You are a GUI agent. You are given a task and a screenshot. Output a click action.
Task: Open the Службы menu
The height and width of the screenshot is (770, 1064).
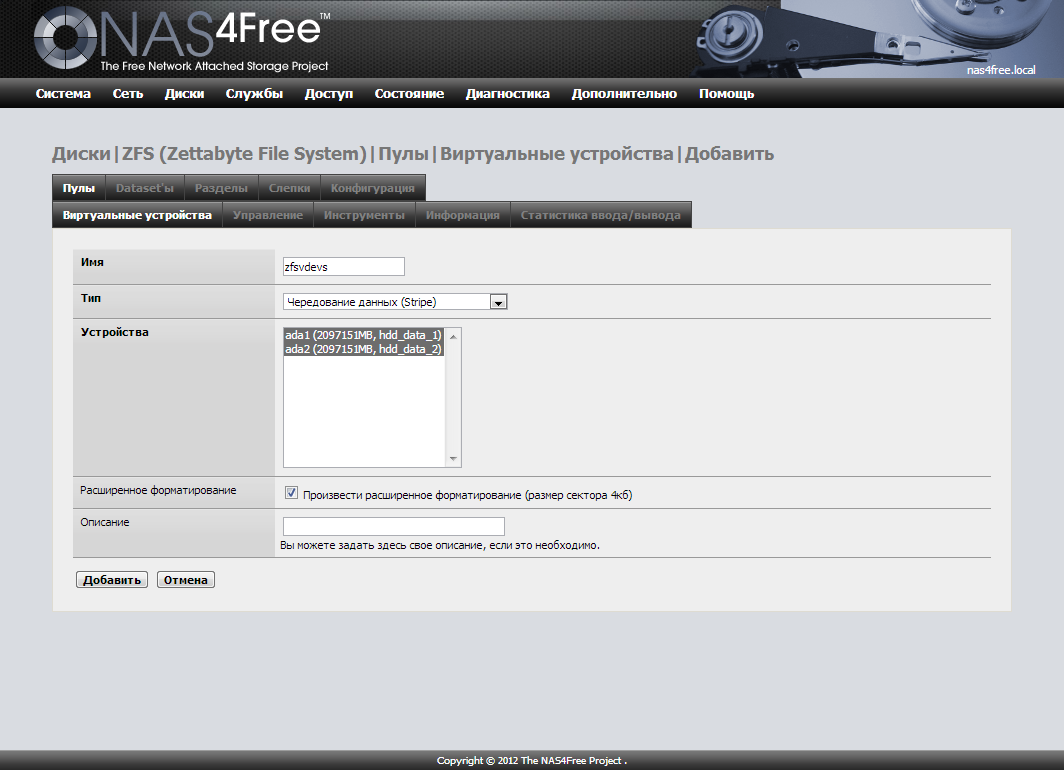[x=254, y=94]
